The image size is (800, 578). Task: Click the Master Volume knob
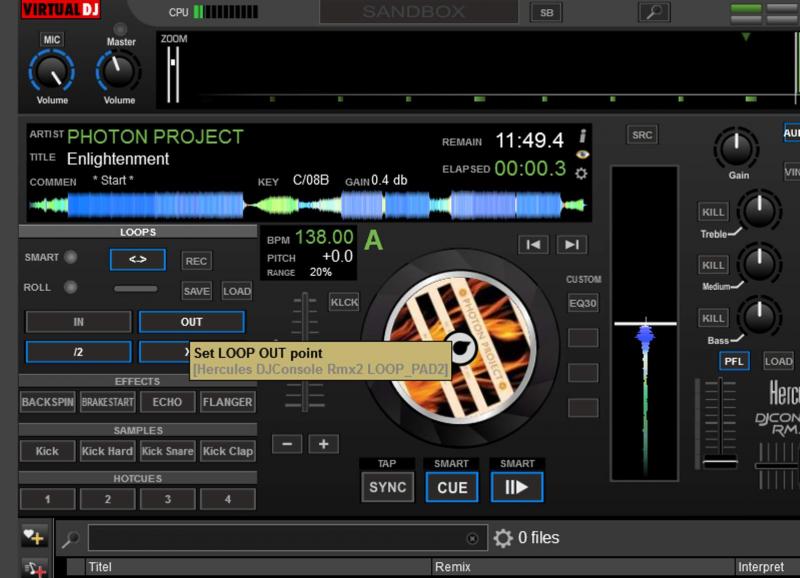[118, 72]
